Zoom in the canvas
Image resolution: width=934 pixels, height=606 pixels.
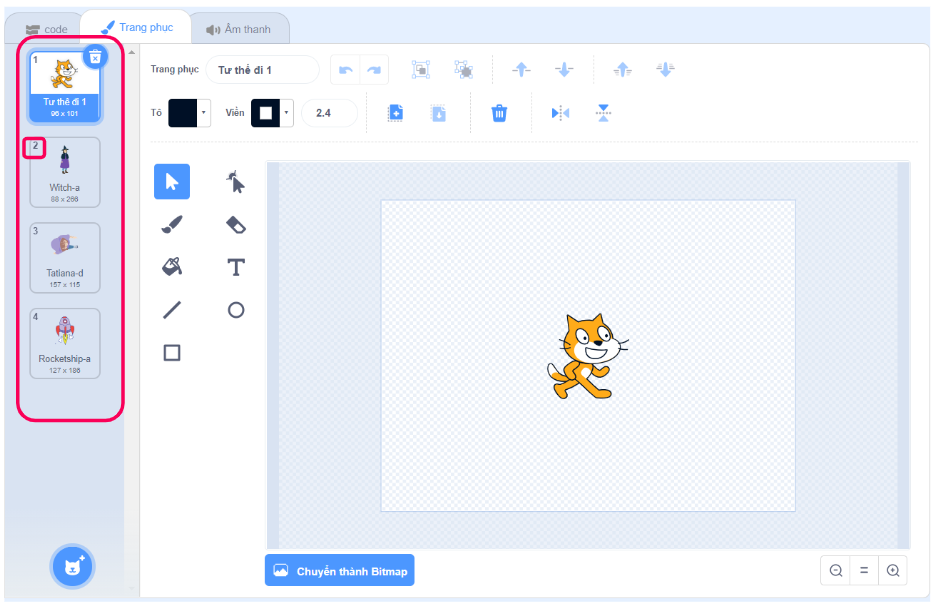tap(893, 570)
